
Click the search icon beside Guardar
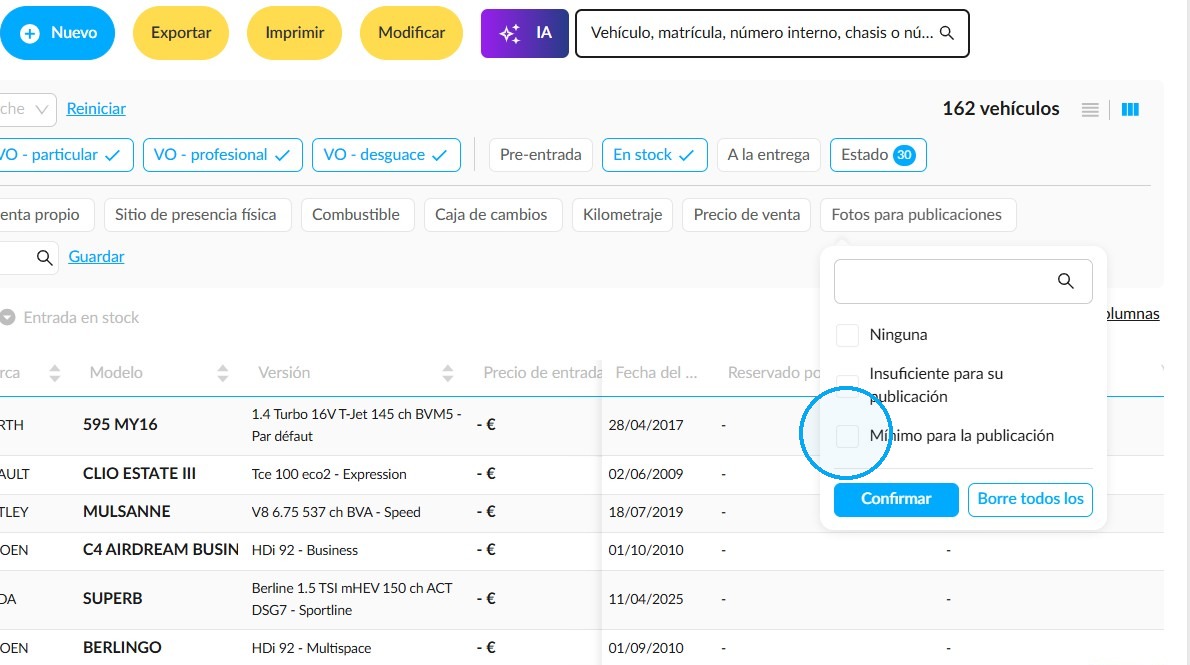click(x=45, y=257)
